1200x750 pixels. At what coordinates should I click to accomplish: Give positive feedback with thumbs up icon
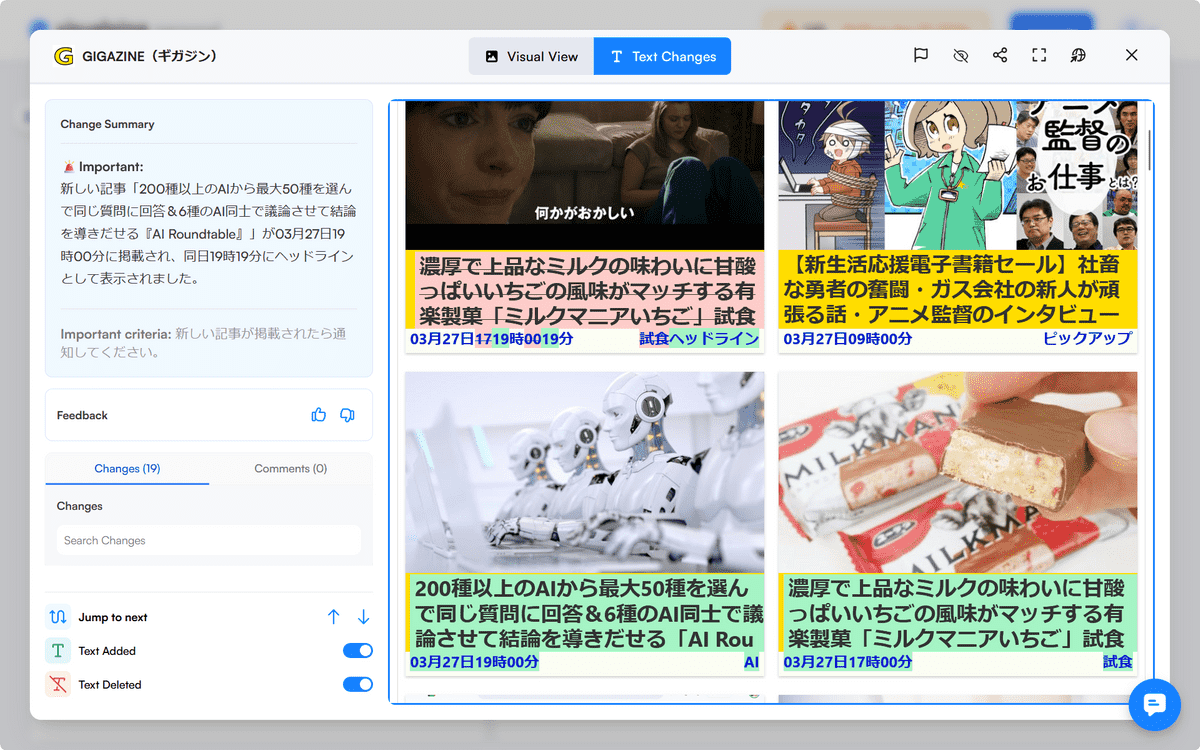(x=318, y=414)
